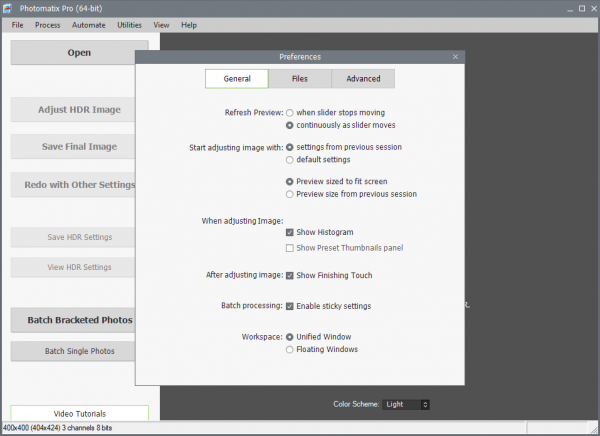600x436 pixels.
Task: Choose 'default settings' radio button
Action: (290, 159)
